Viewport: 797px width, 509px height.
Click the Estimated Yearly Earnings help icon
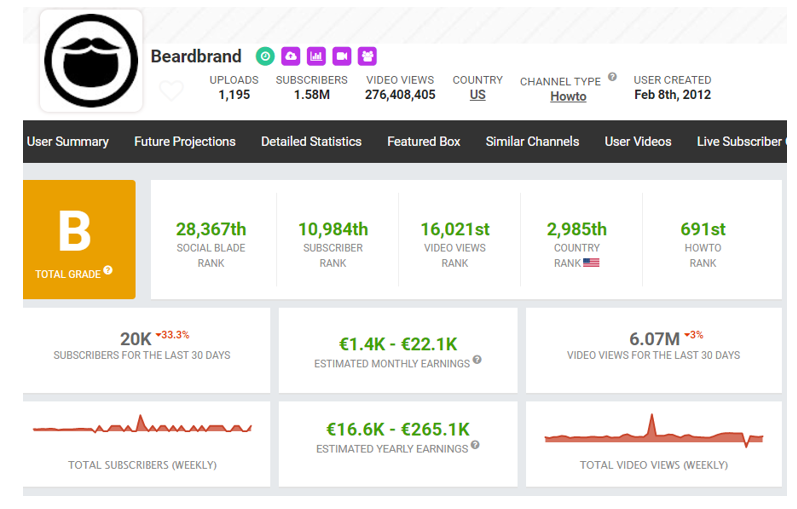point(475,445)
